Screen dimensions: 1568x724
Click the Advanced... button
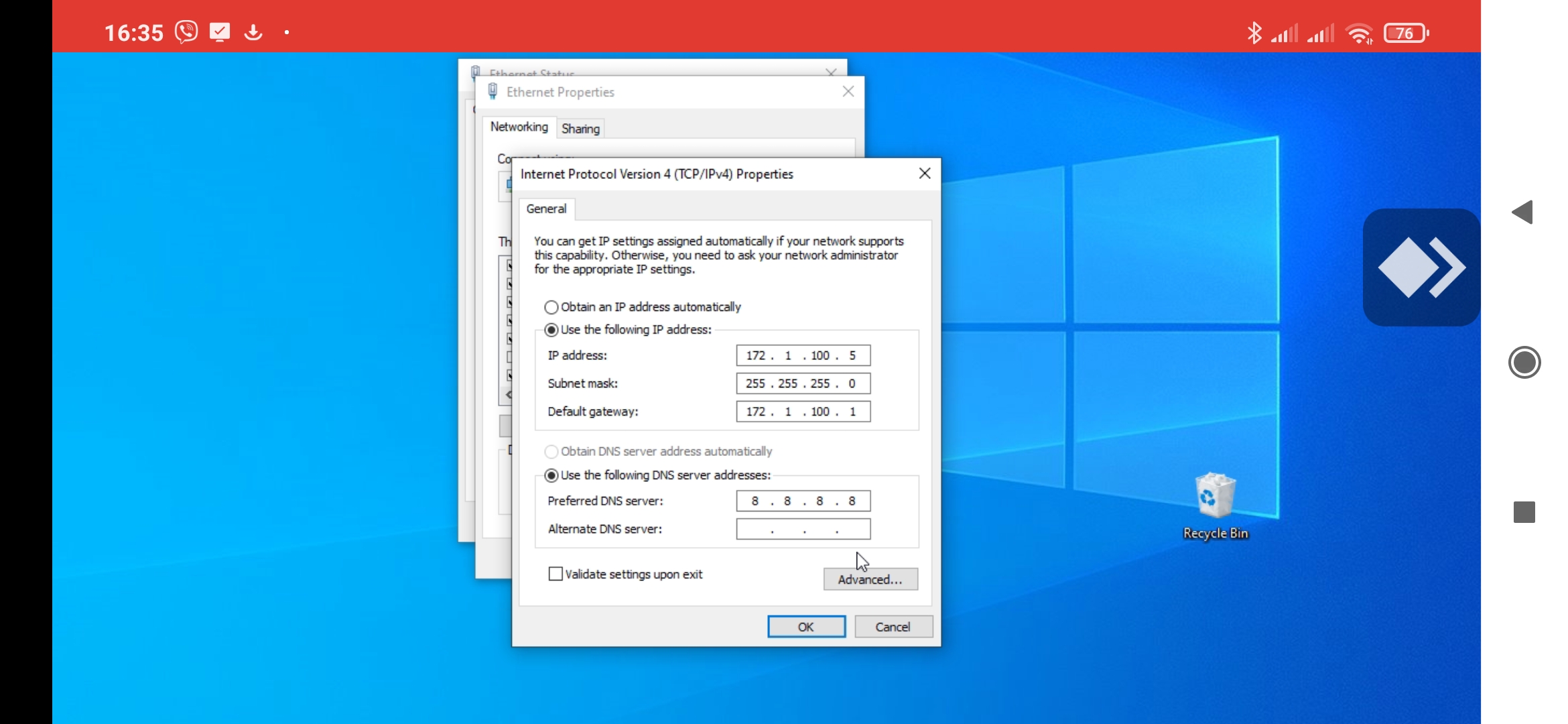[870, 579]
